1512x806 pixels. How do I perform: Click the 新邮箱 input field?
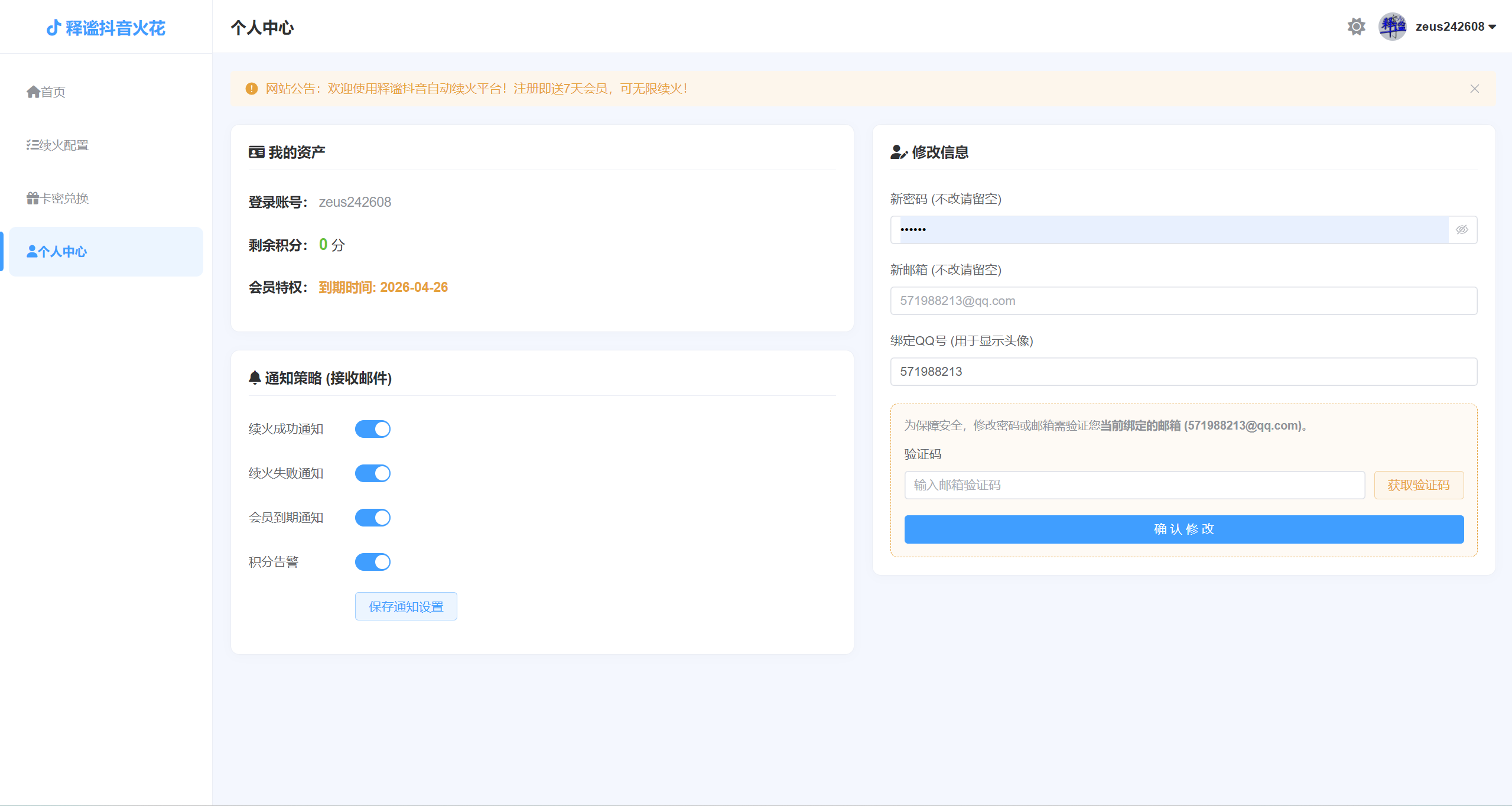click(x=1183, y=300)
